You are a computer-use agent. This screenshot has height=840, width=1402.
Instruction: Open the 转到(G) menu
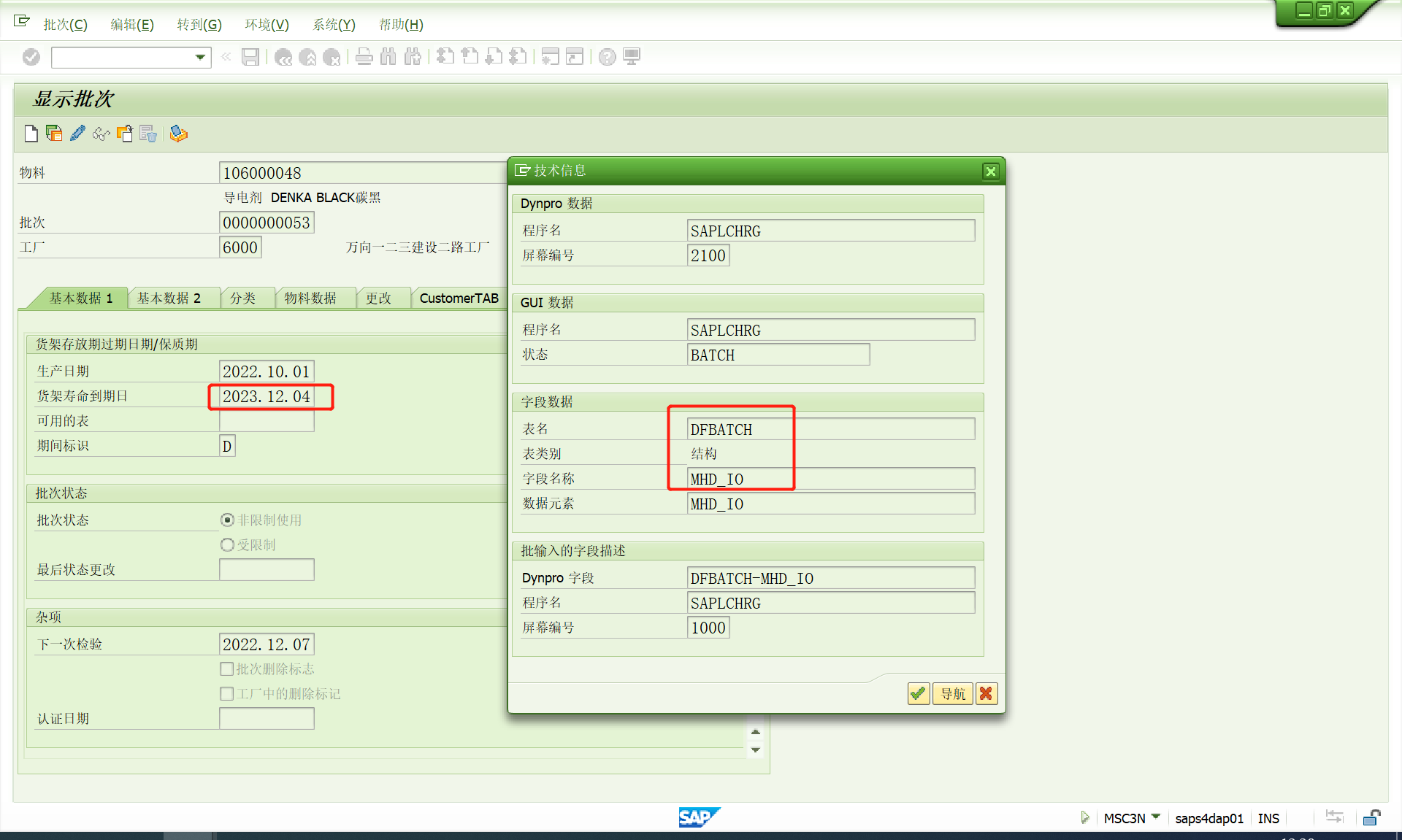199,25
